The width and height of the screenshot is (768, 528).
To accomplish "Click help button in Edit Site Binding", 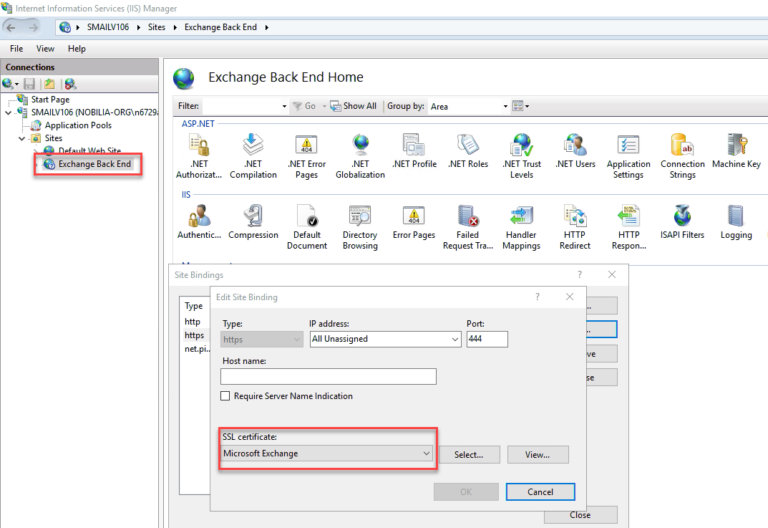I will 538,297.
